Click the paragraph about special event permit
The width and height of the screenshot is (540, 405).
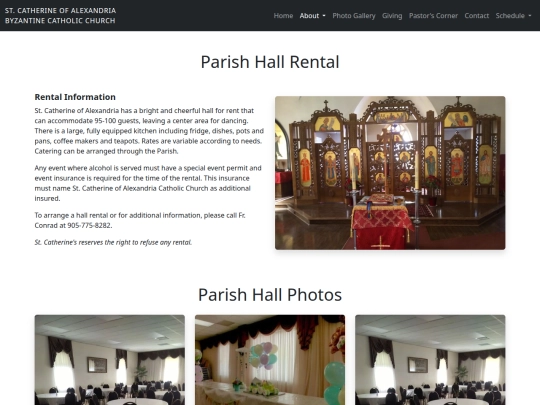pyautogui.click(x=148, y=183)
